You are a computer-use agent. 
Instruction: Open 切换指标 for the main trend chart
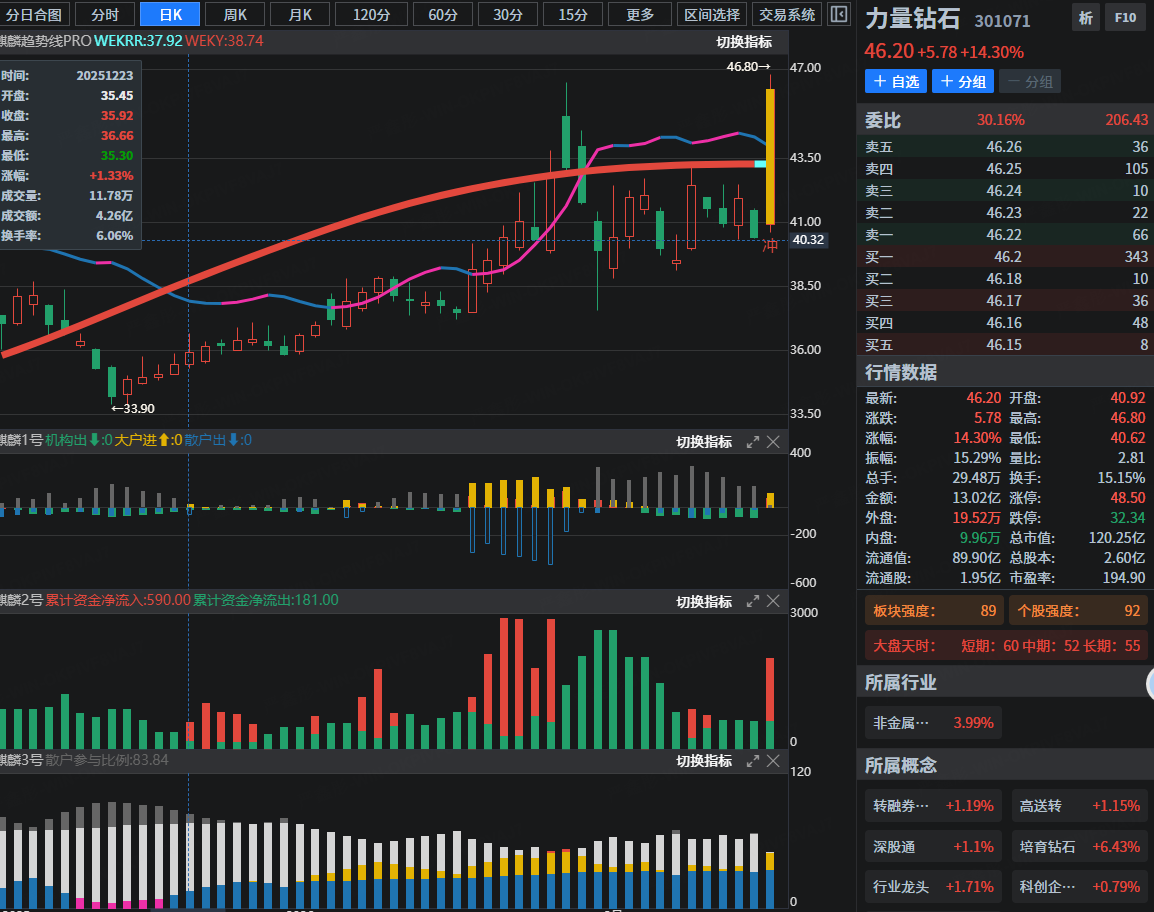[x=744, y=42]
